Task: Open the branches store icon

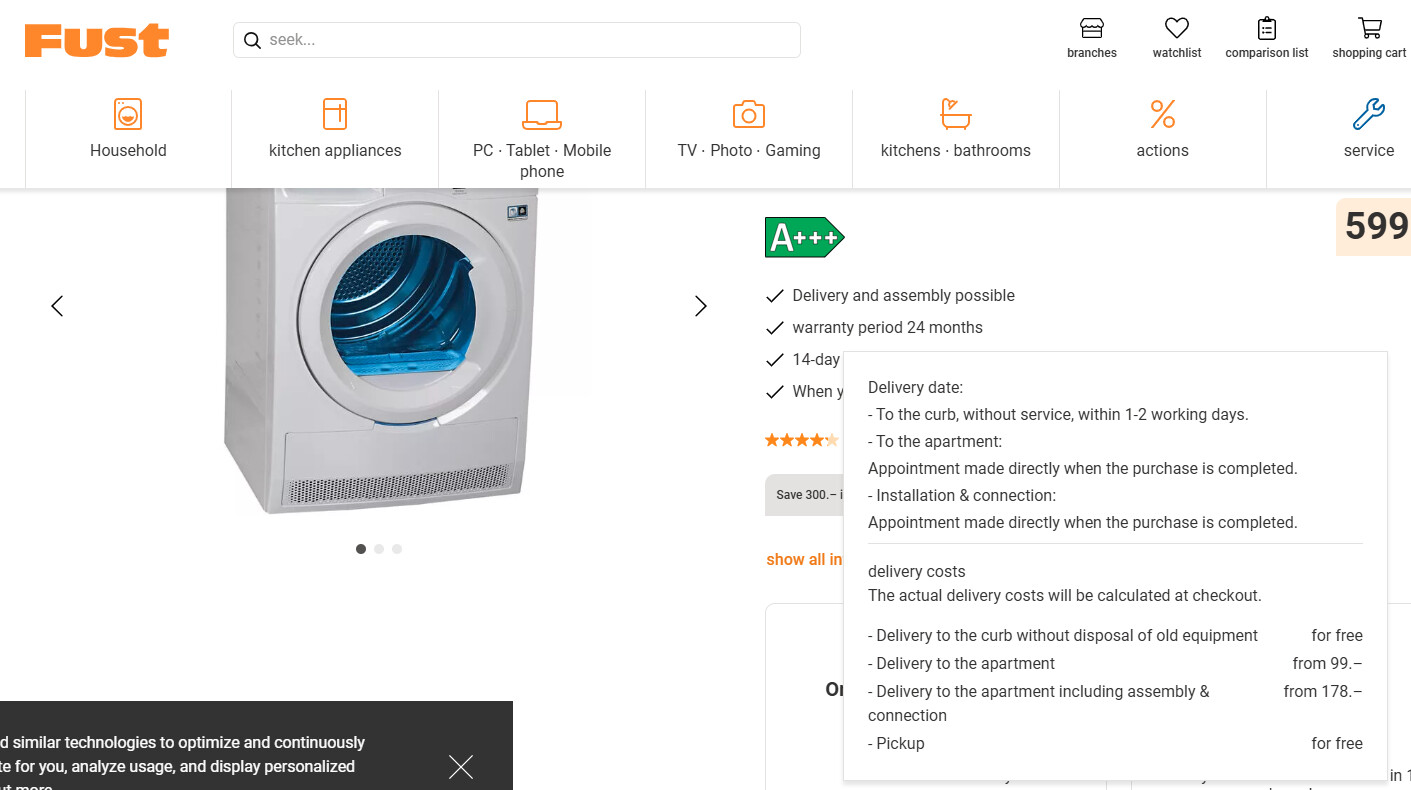Action: coord(1092,29)
